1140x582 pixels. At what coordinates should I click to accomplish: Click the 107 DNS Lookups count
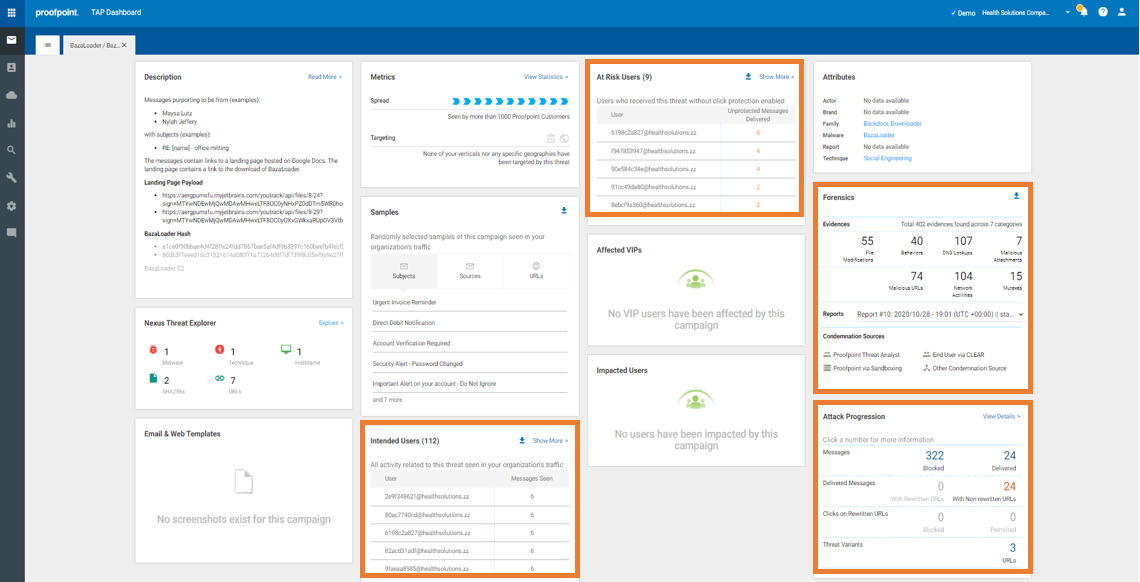click(963, 241)
